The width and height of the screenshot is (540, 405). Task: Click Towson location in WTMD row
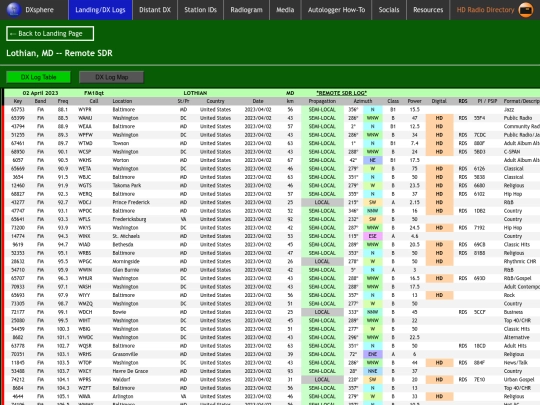[121, 143]
